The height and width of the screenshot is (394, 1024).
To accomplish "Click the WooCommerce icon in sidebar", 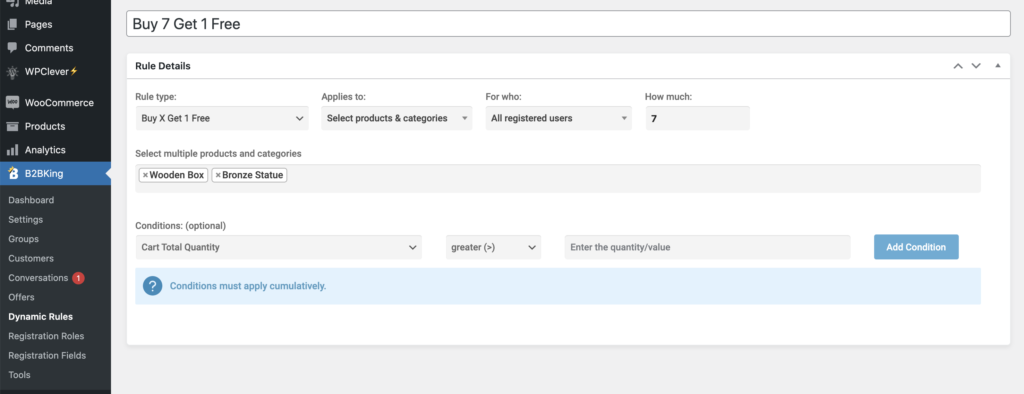I will pyautogui.click(x=12, y=103).
